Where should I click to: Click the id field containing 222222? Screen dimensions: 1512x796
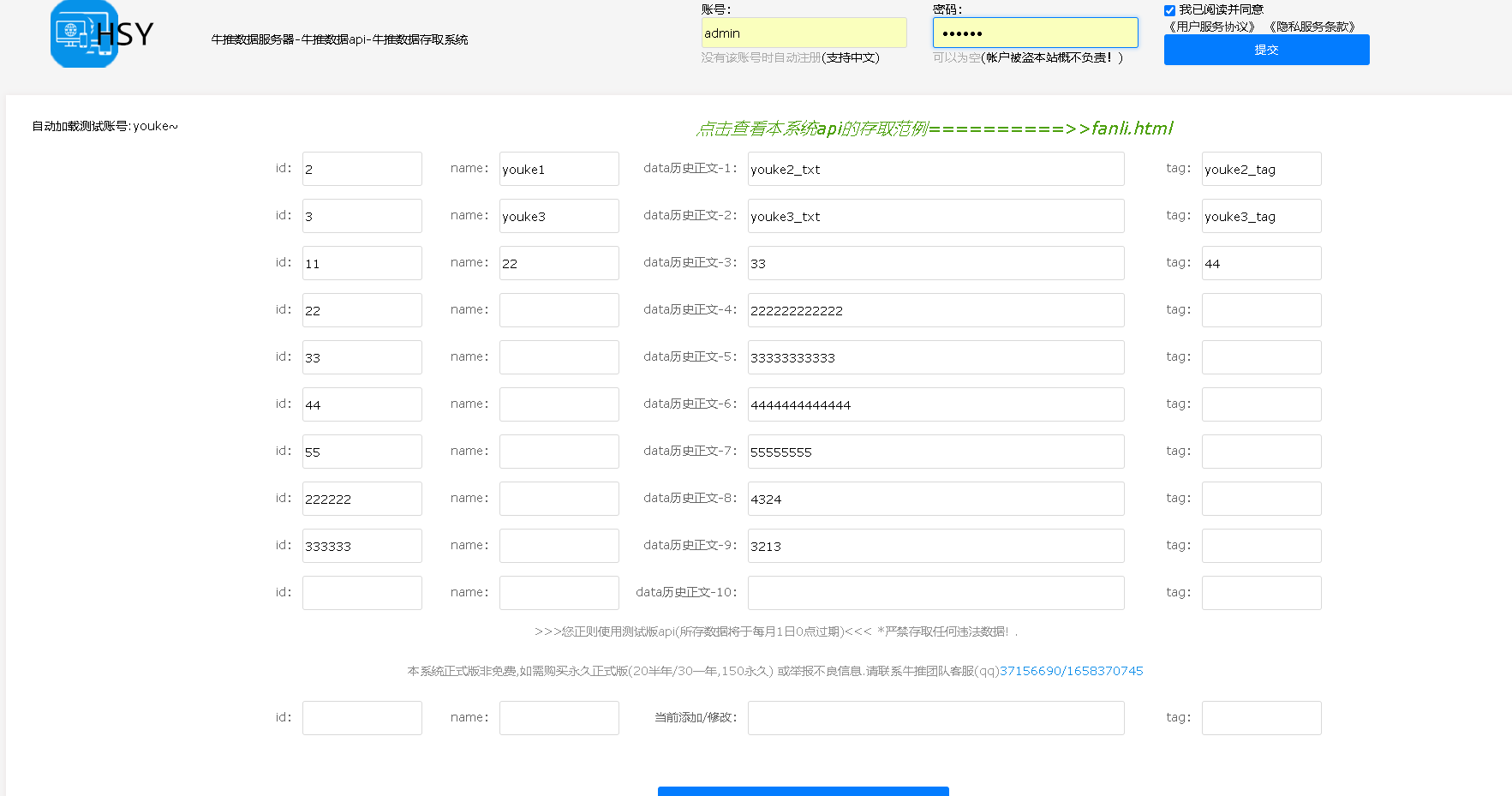362,499
